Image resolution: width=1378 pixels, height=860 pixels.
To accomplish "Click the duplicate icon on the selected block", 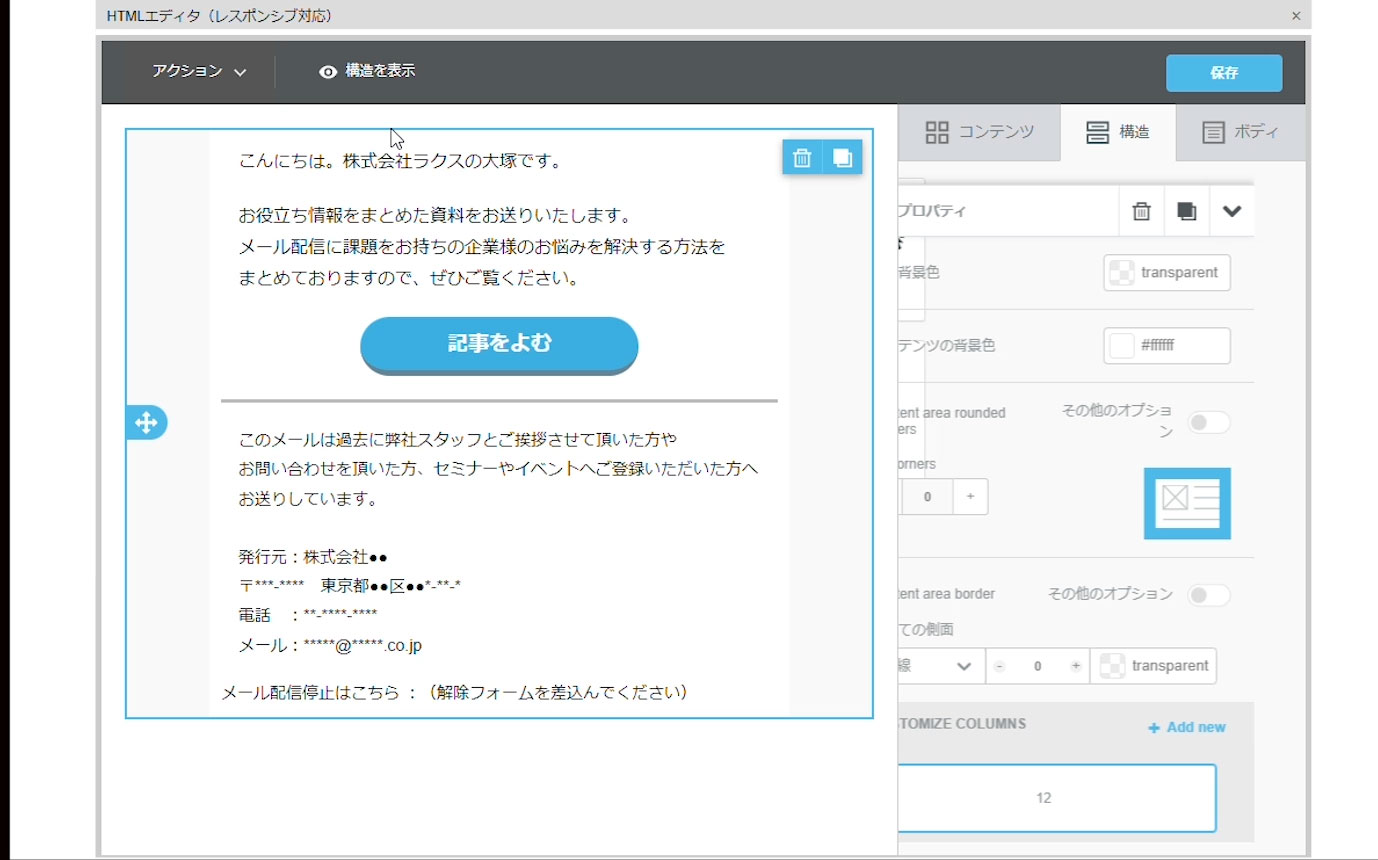I will (x=842, y=158).
